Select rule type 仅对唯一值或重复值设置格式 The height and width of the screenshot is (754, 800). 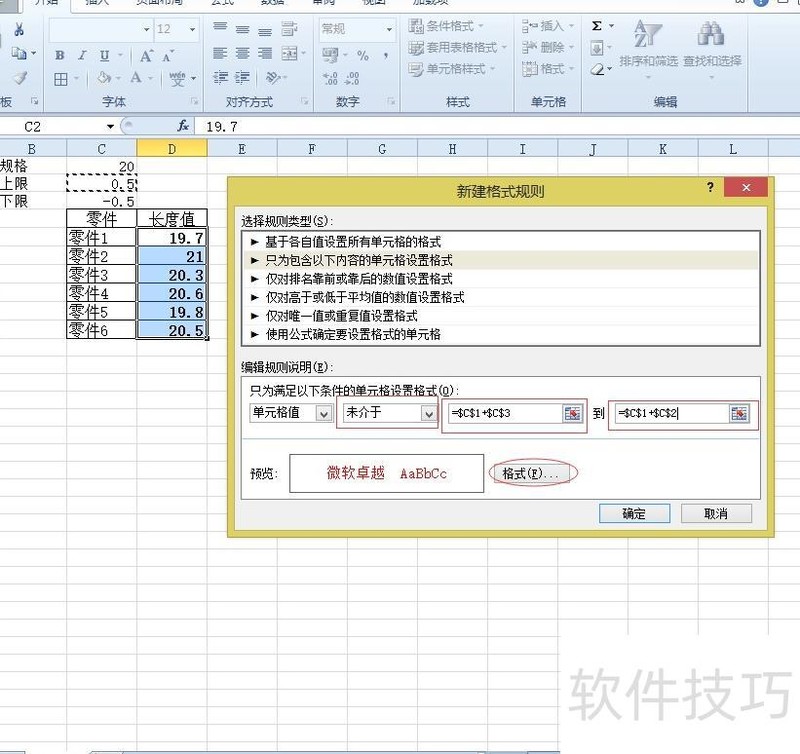pos(340,315)
